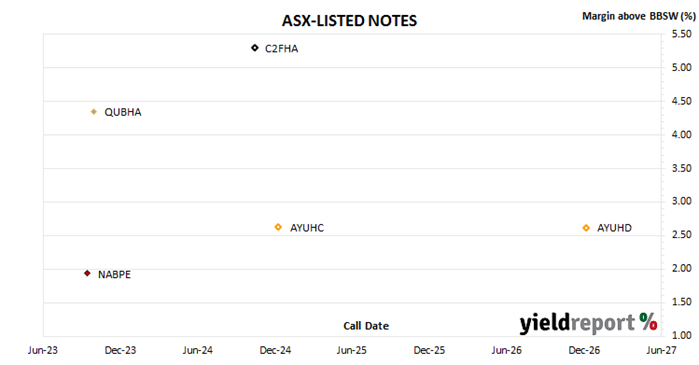Select the AYUHD text label

pyautogui.click(x=614, y=228)
